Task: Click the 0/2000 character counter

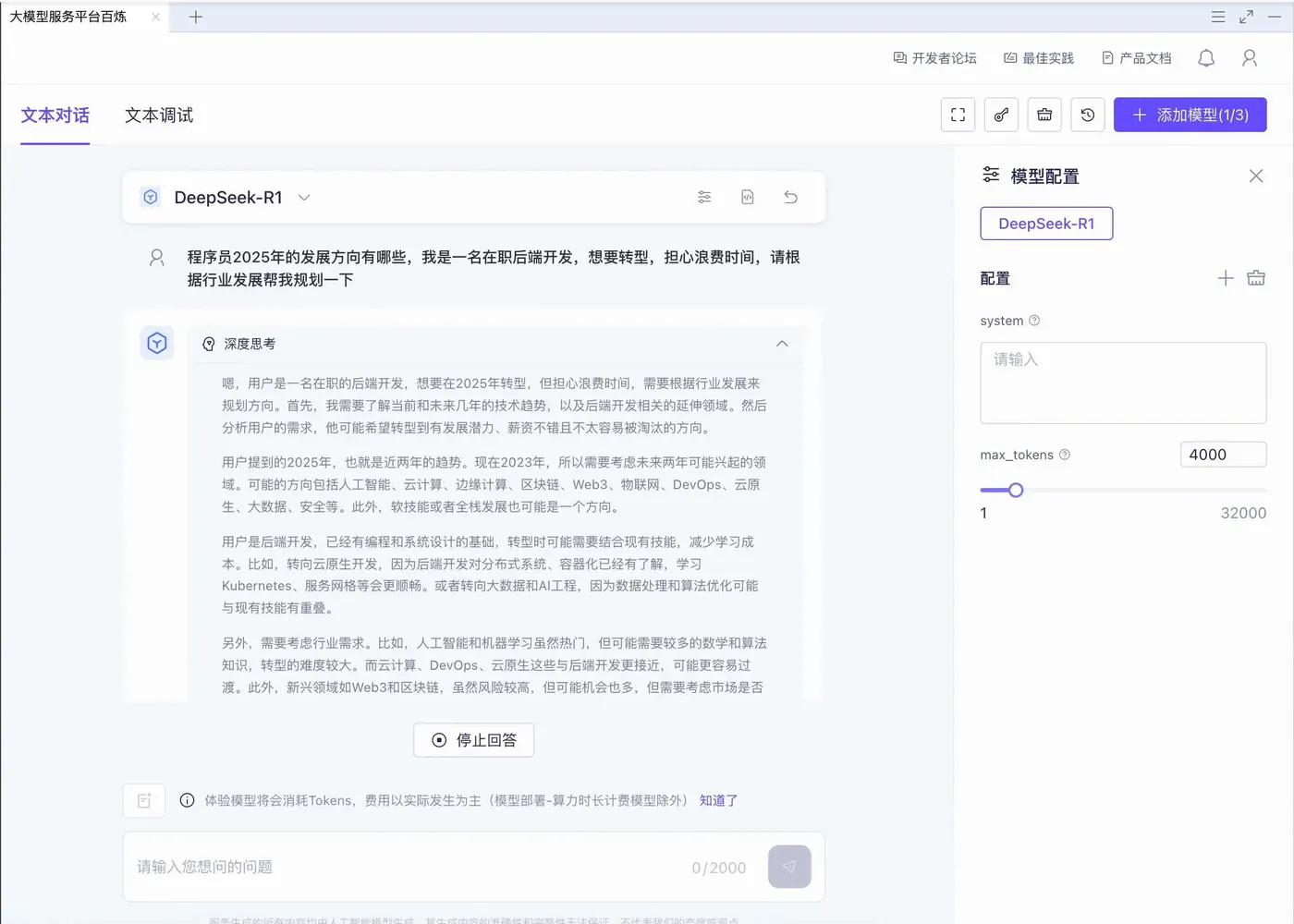Action: [x=719, y=868]
